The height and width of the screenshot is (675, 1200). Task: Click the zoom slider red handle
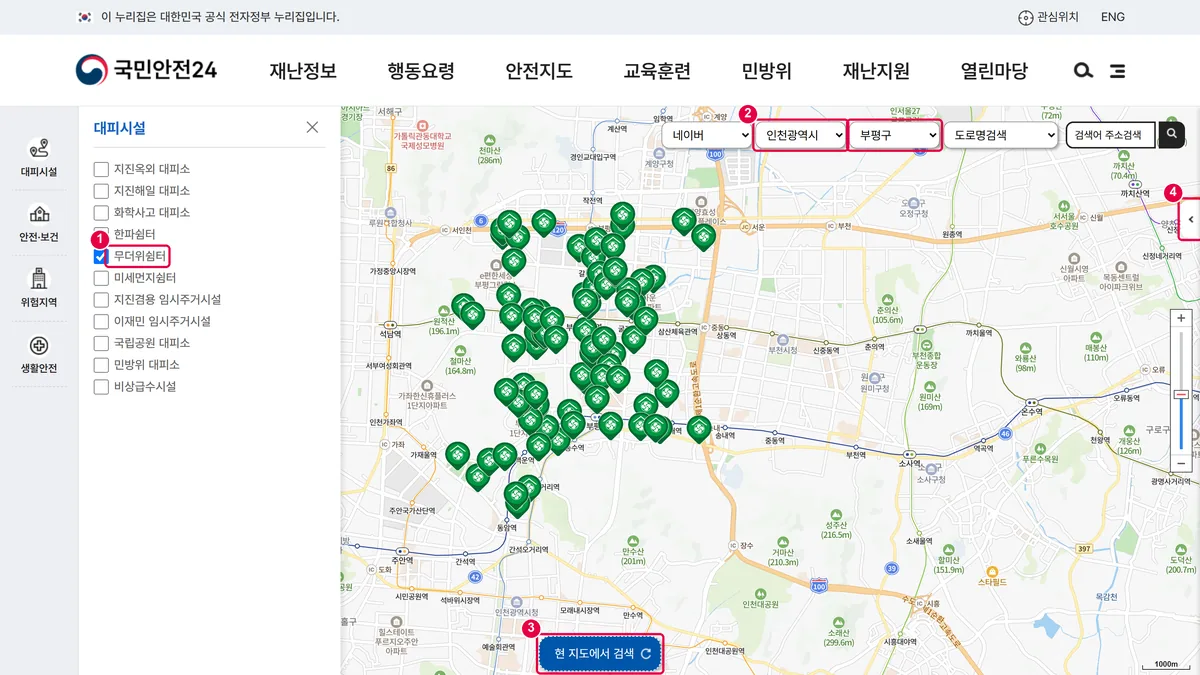click(1181, 394)
